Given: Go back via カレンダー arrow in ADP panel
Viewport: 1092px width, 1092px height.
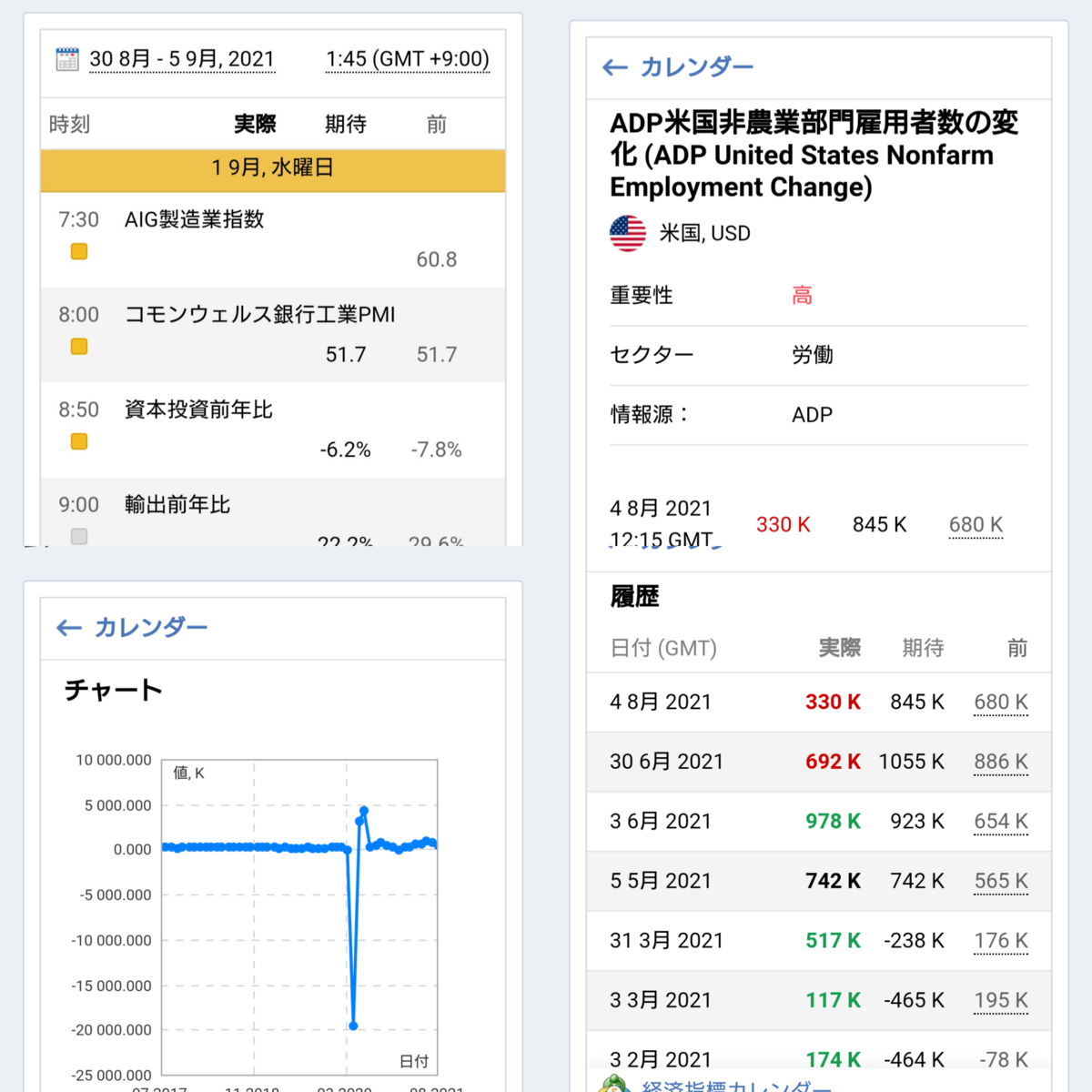Looking at the screenshot, I should point(615,67).
